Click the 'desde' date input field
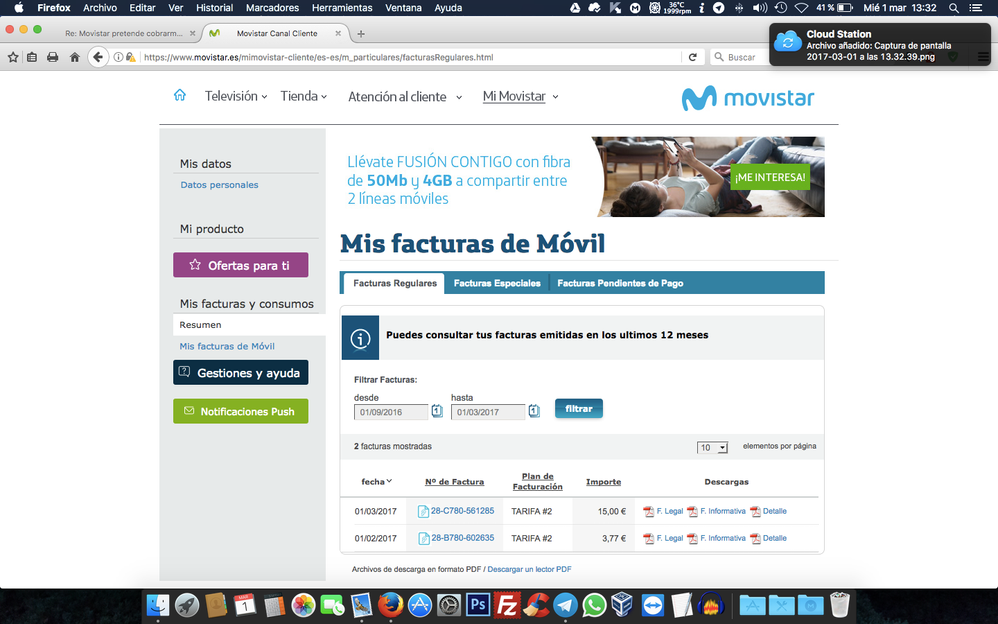 (x=391, y=412)
